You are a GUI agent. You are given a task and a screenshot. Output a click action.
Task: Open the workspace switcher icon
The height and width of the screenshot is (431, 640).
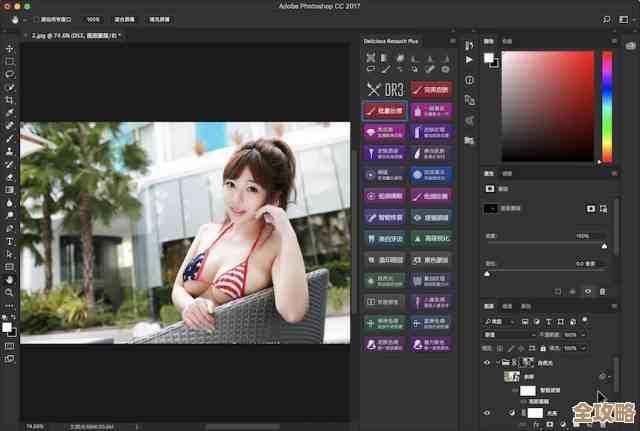click(624, 20)
